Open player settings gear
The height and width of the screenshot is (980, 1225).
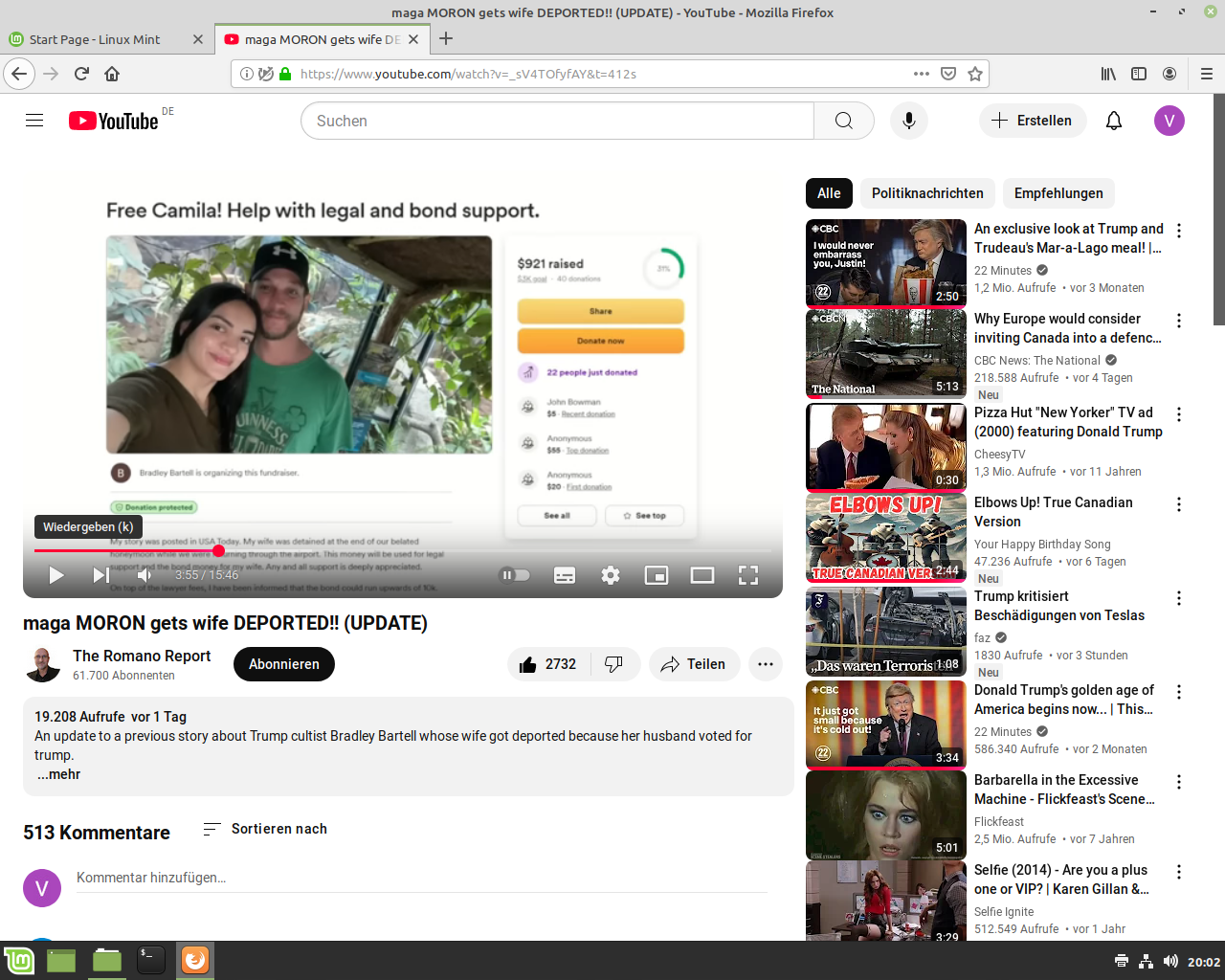pyautogui.click(x=611, y=575)
